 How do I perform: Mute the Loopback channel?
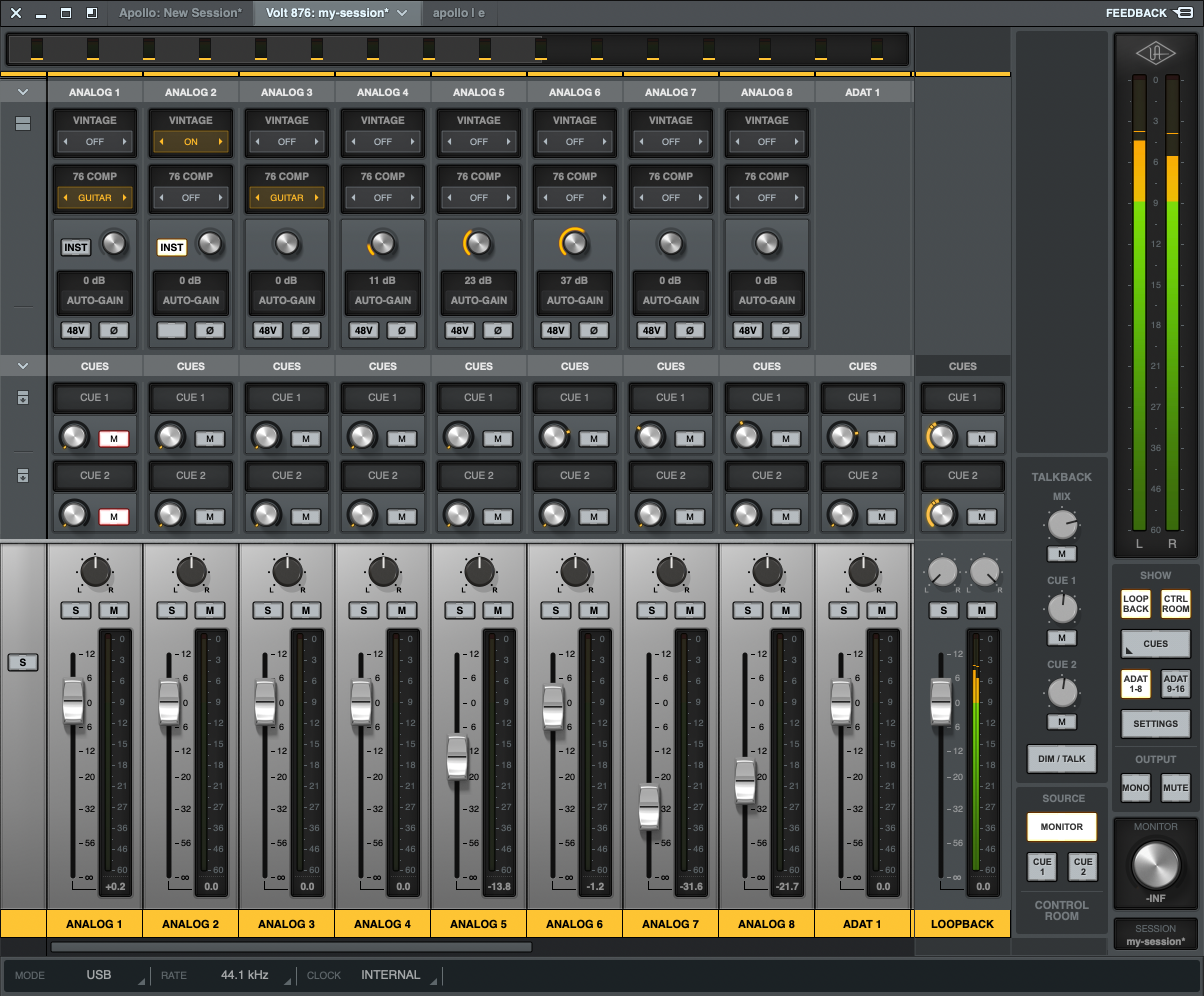(981, 610)
